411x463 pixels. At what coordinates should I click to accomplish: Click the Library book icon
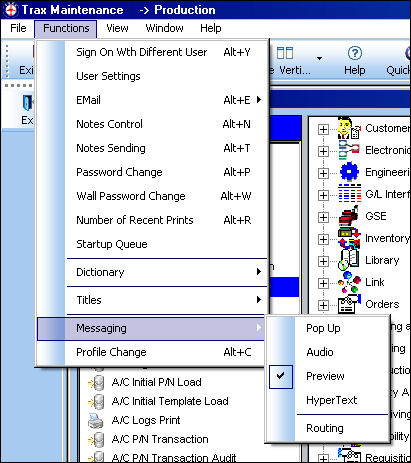pyautogui.click(x=349, y=260)
